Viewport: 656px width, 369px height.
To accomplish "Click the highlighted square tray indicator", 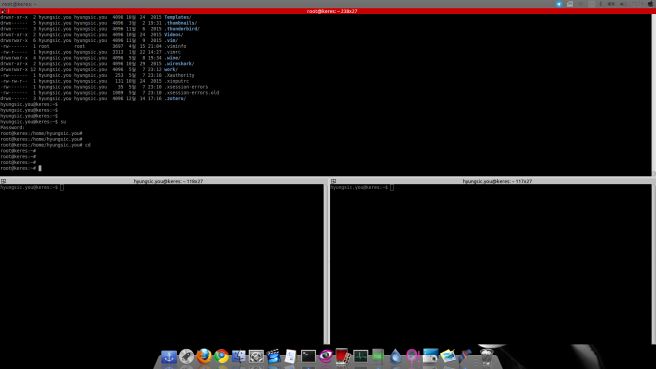I will pyautogui.click(x=591, y=4).
